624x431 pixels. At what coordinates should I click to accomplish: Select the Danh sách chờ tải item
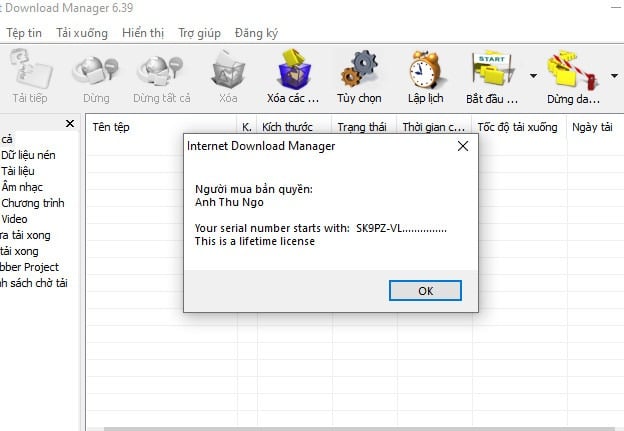point(34,283)
